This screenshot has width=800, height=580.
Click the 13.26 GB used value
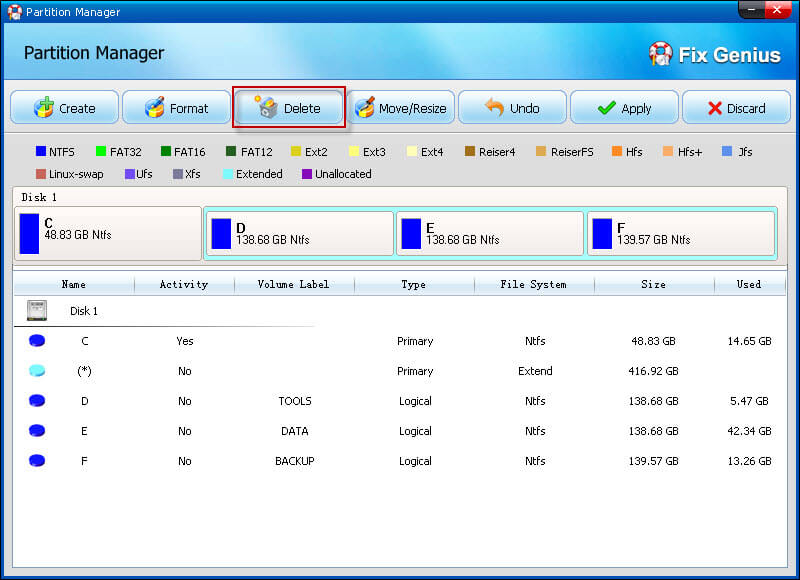(749, 461)
